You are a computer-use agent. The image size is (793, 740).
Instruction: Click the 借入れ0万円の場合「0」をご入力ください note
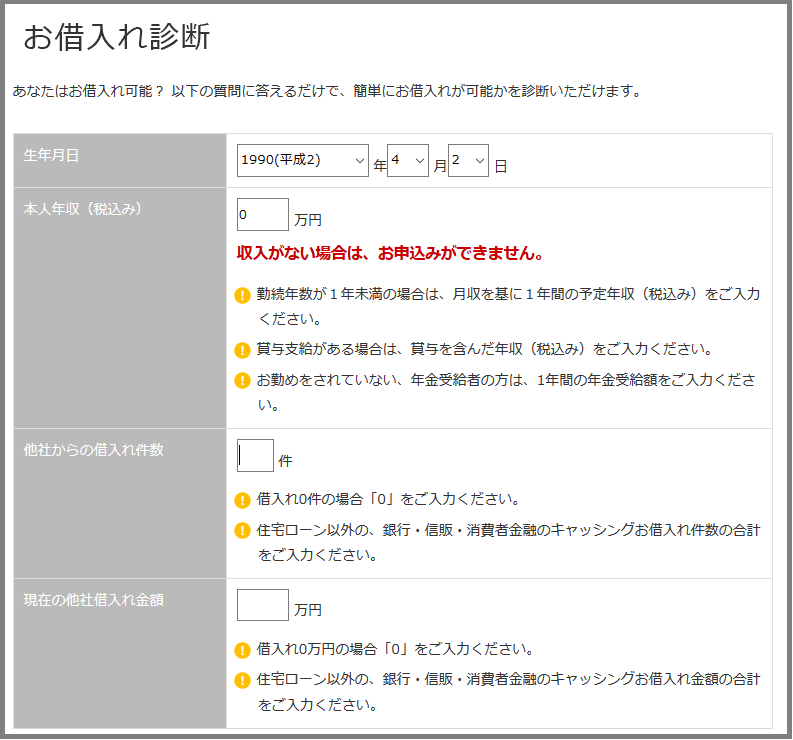coord(395,649)
